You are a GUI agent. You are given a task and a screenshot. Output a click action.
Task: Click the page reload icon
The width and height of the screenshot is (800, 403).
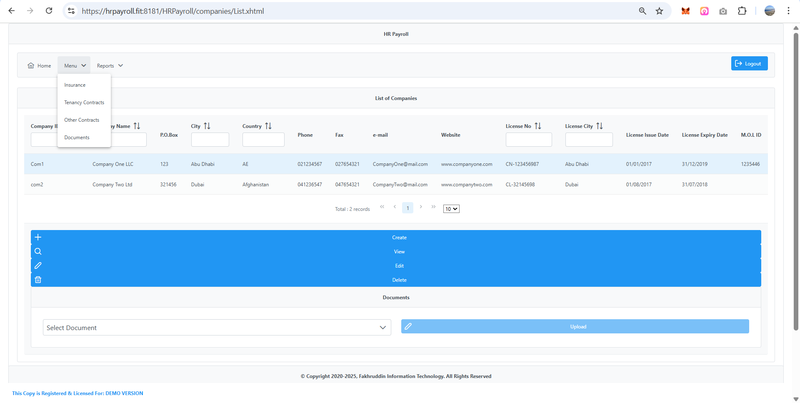[49, 11]
